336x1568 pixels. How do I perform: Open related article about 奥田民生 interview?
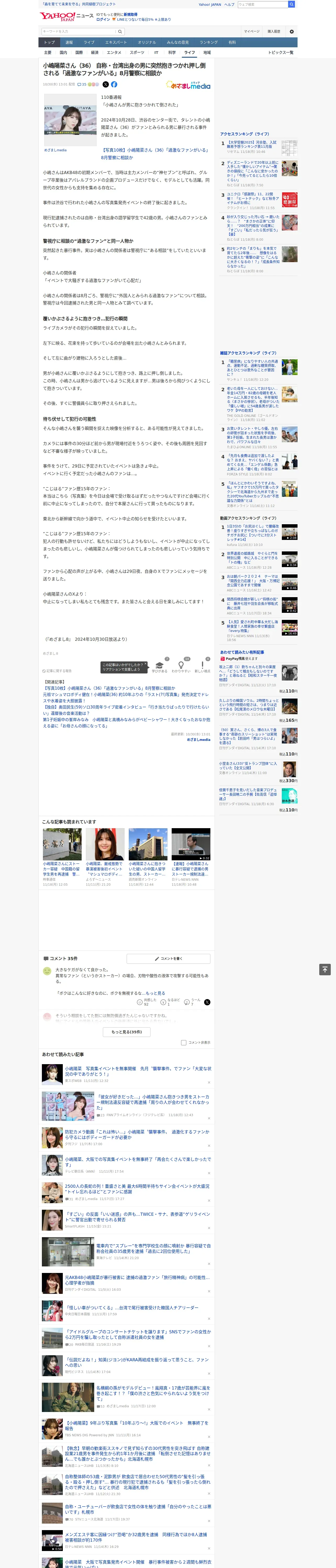[126, 710]
